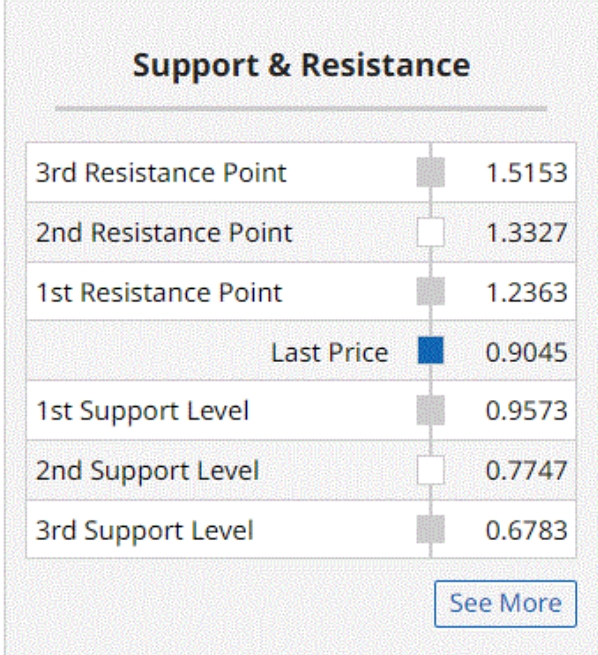Viewport: 598px width, 655px height.
Task: Select the Last Price label
Action: [x=330, y=352]
